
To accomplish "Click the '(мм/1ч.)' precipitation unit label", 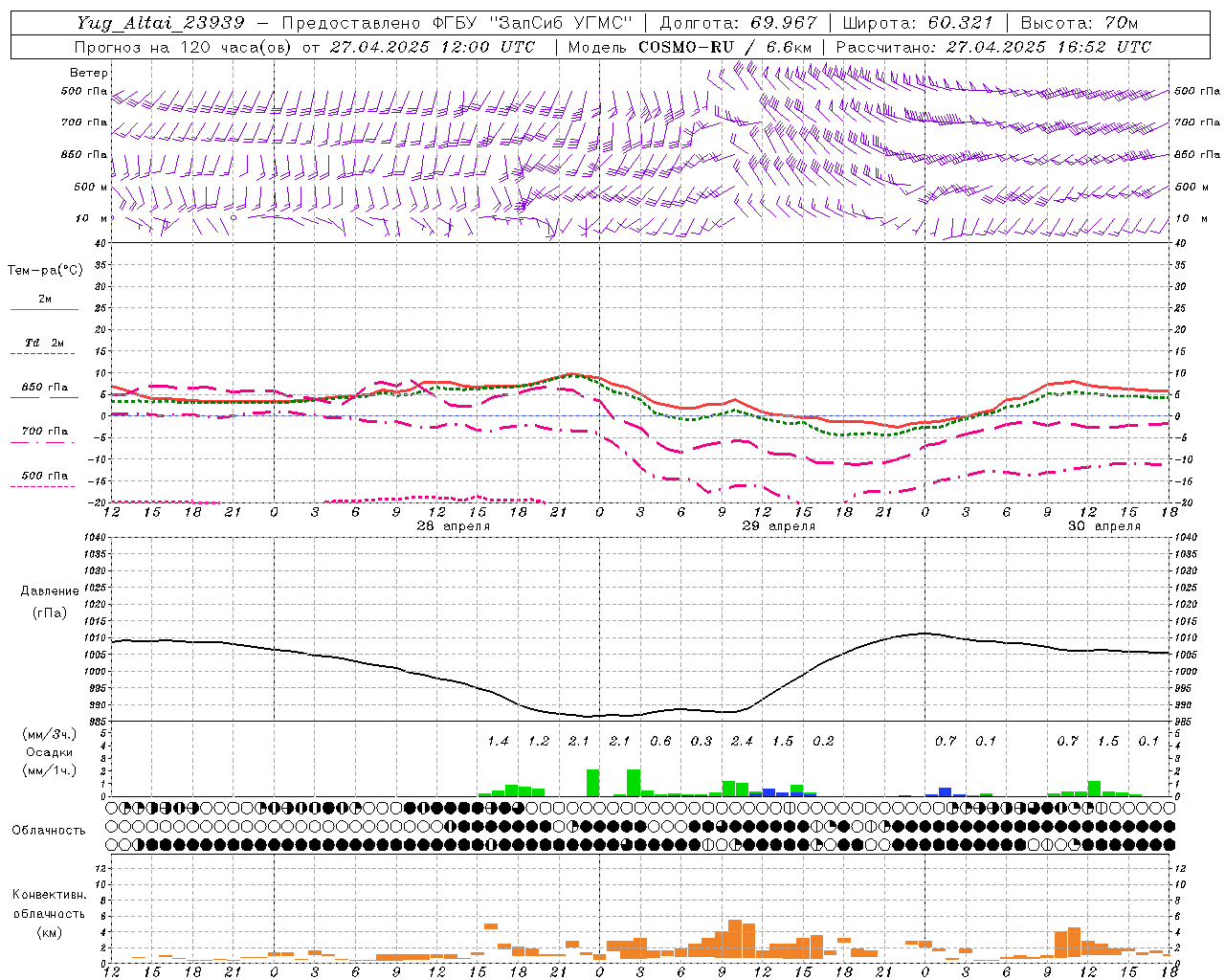I will pyautogui.click(x=49, y=770).
